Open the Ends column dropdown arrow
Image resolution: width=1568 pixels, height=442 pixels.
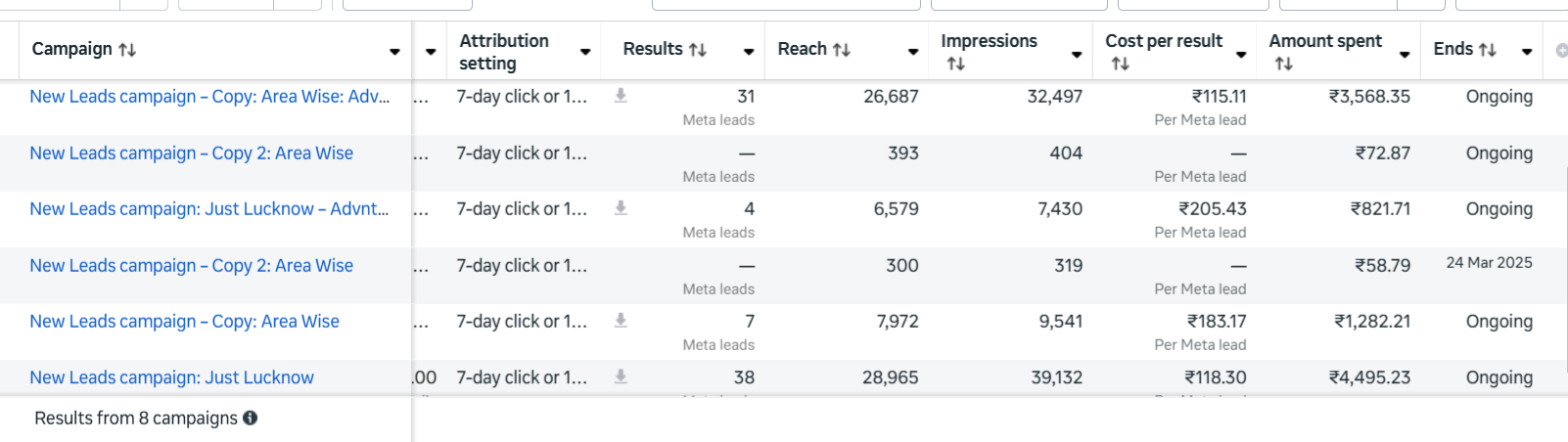(1527, 52)
